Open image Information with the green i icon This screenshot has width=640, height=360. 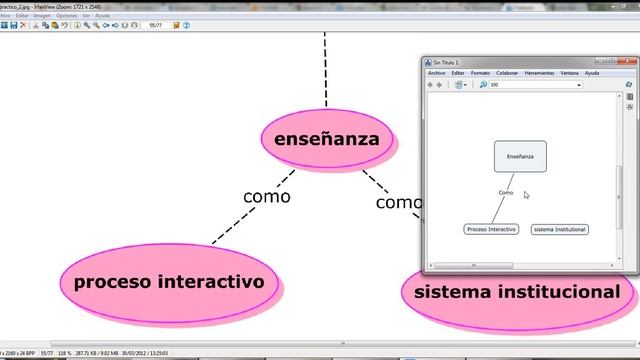pyautogui.click(x=77, y=25)
